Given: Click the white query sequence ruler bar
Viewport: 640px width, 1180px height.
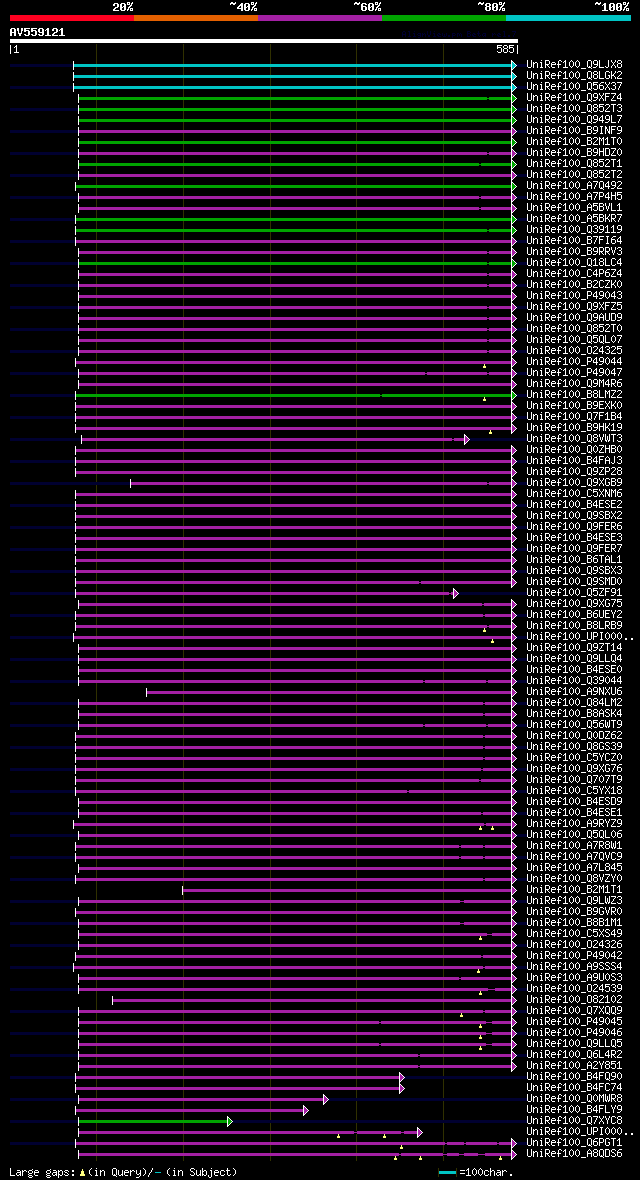Looking at the screenshot, I should pyautogui.click(x=264, y=41).
